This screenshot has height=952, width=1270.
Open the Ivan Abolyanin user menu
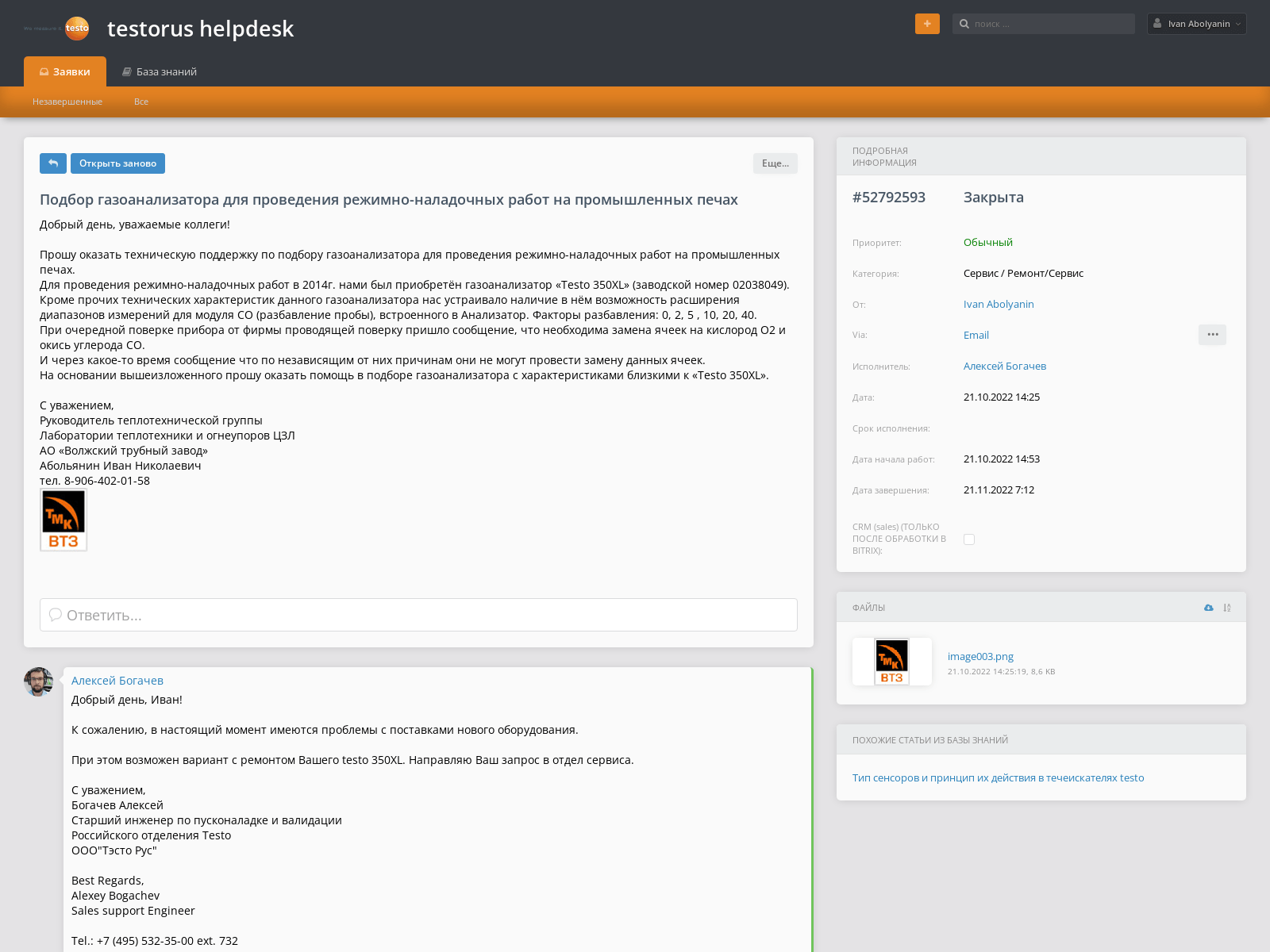pos(1197,24)
